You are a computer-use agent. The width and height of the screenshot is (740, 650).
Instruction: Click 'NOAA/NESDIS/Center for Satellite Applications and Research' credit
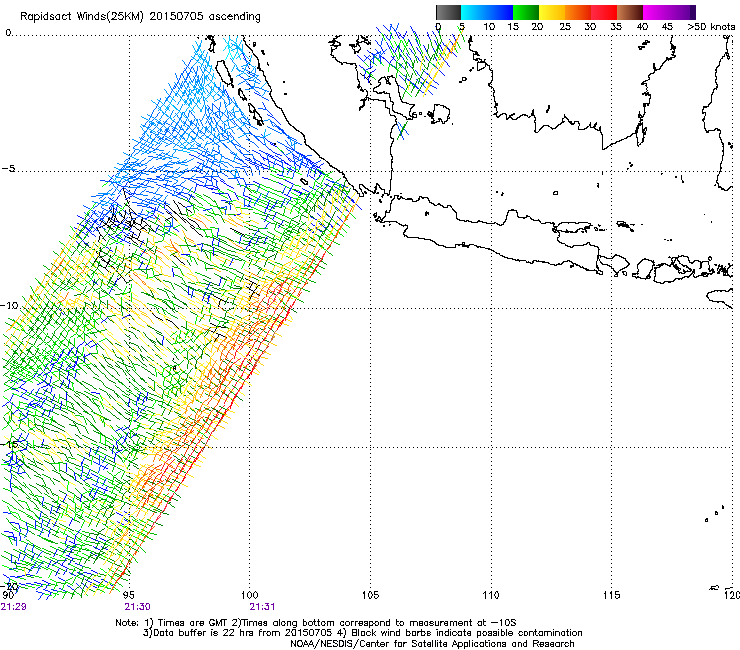click(x=432, y=644)
